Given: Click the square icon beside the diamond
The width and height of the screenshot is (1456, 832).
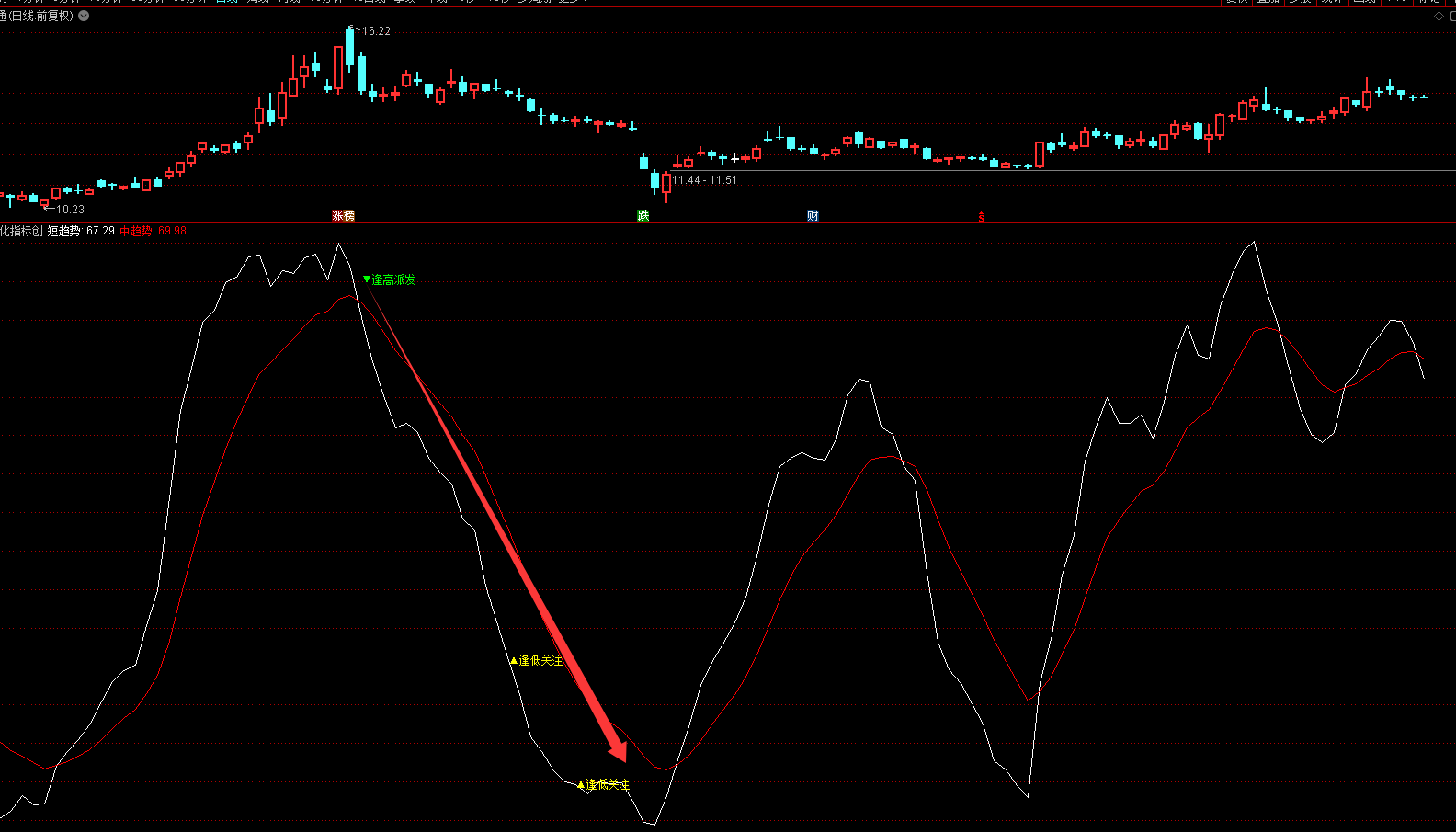Looking at the screenshot, I should click(1452, 17).
